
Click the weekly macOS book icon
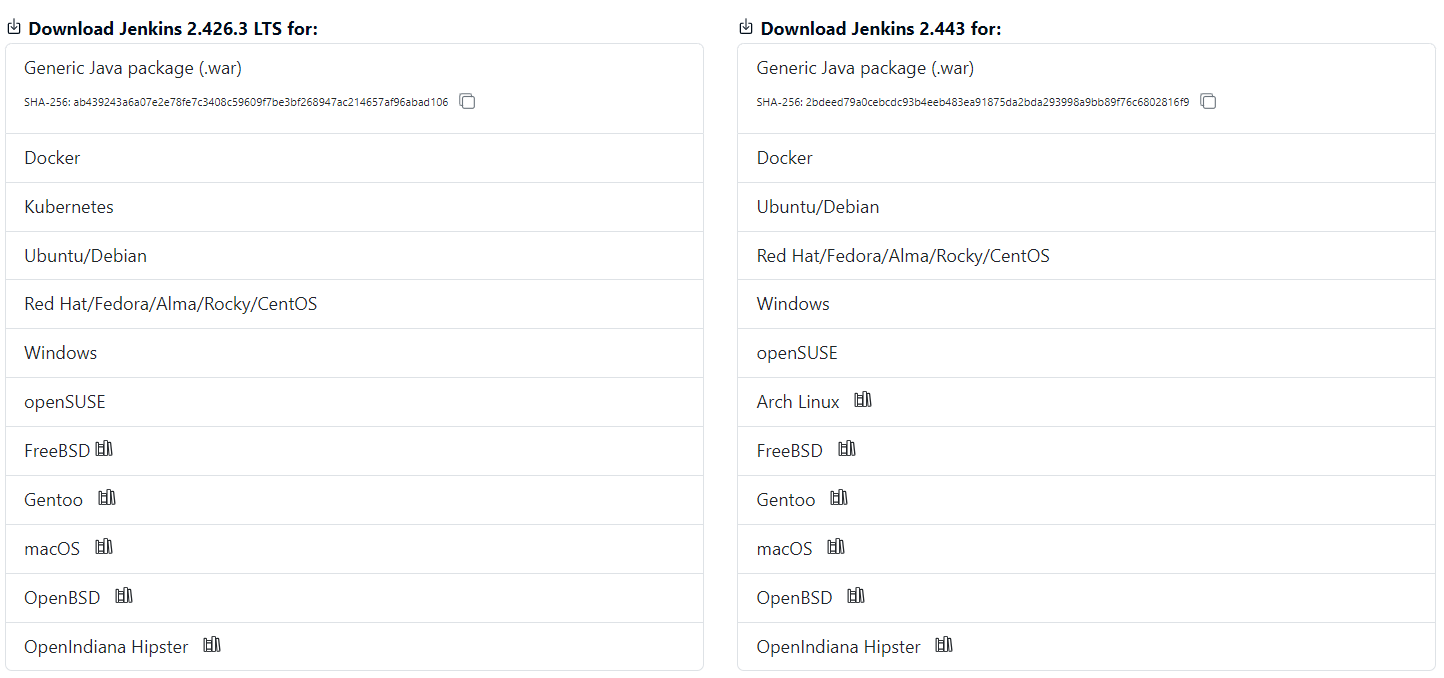[836, 547]
